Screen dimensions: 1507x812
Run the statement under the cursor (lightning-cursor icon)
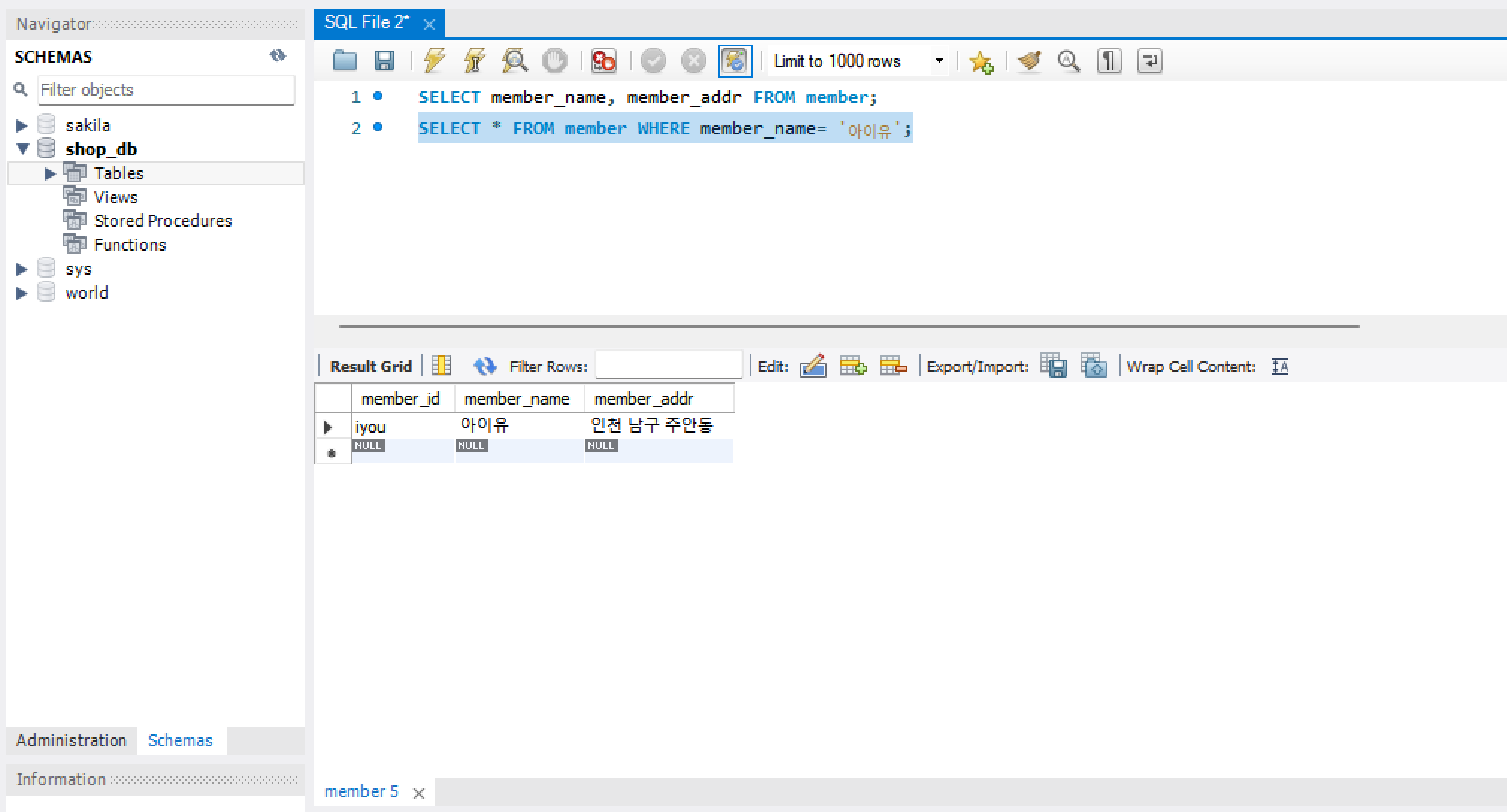[474, 60]
